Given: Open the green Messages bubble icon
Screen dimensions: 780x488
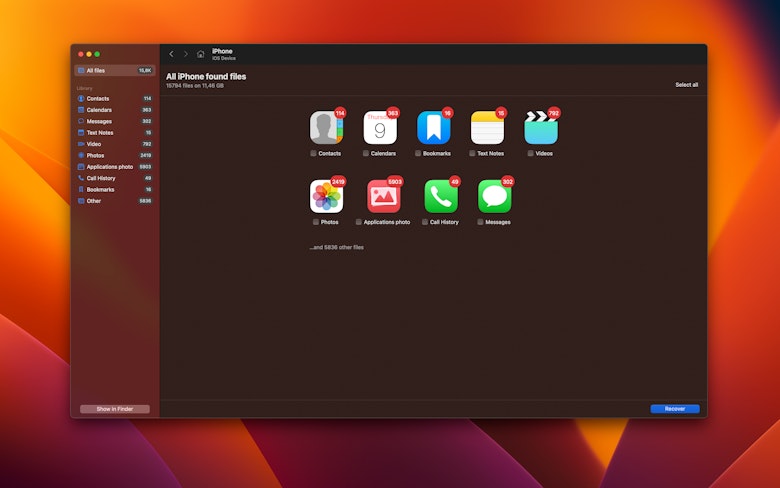Looking at the screenshot, I should [494, 196].
